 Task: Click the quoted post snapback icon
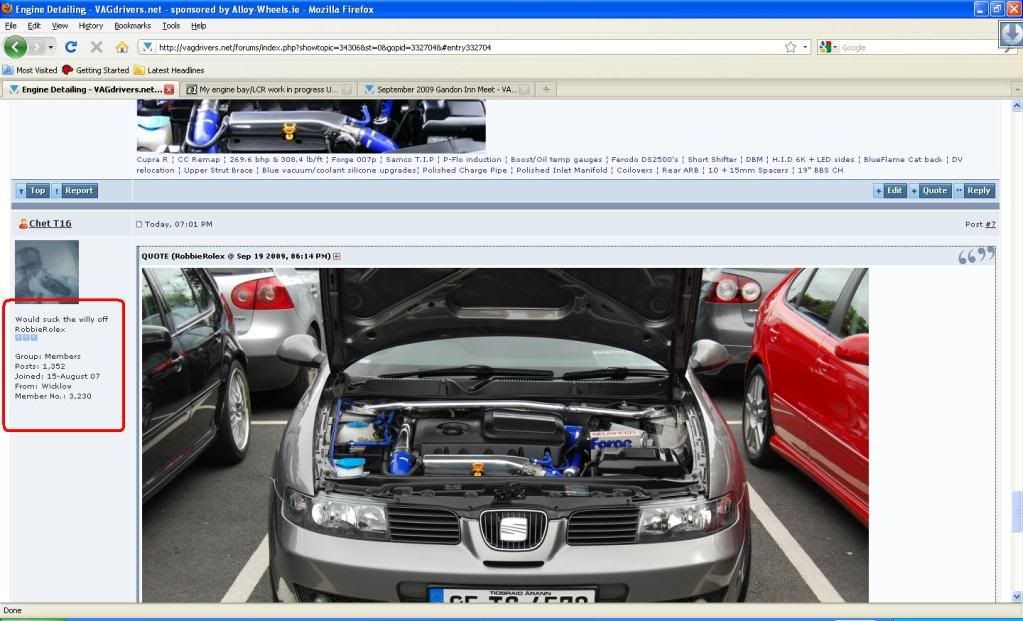tap(336, 256)
